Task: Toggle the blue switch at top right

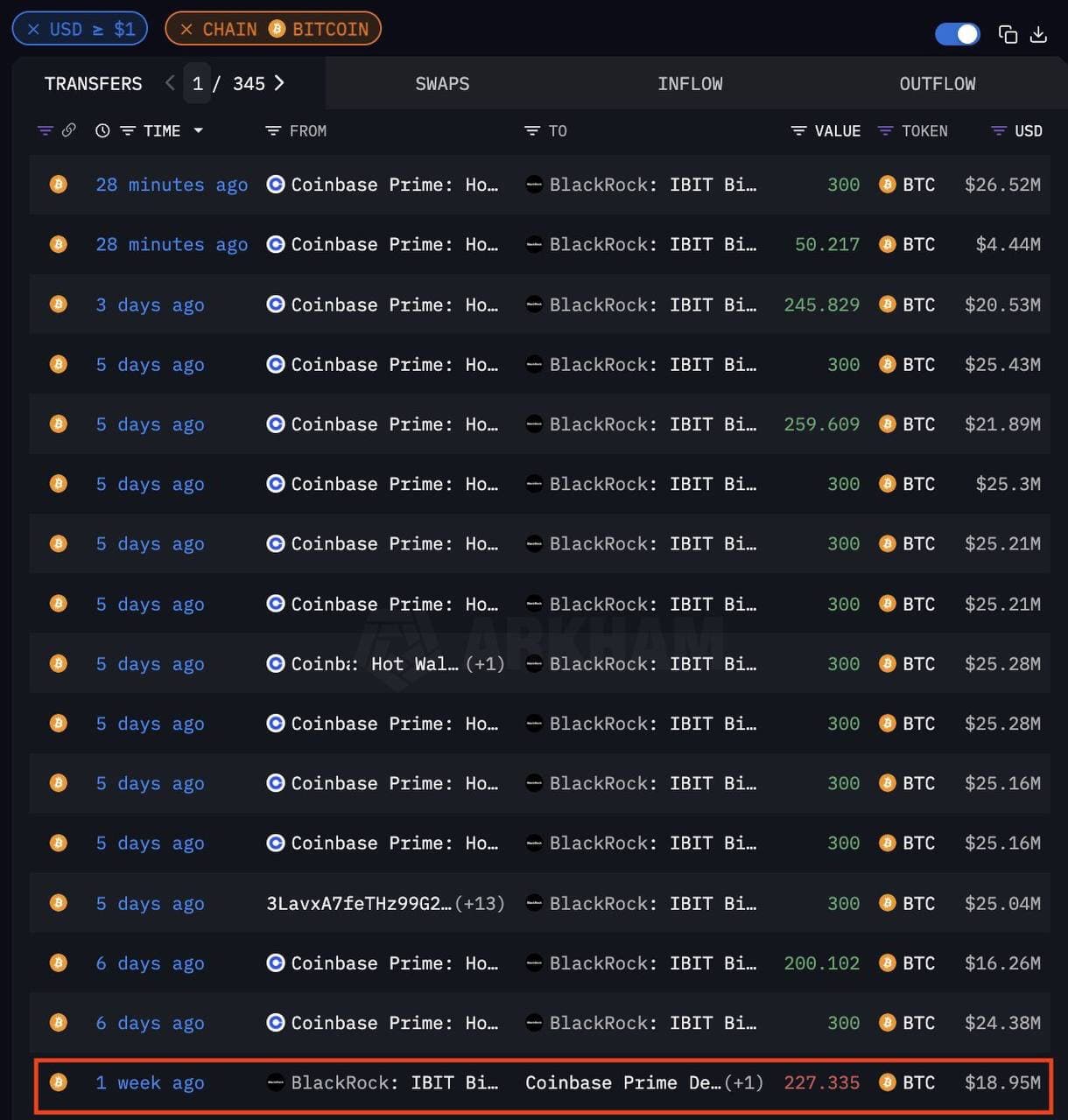Action: (957, 34)
